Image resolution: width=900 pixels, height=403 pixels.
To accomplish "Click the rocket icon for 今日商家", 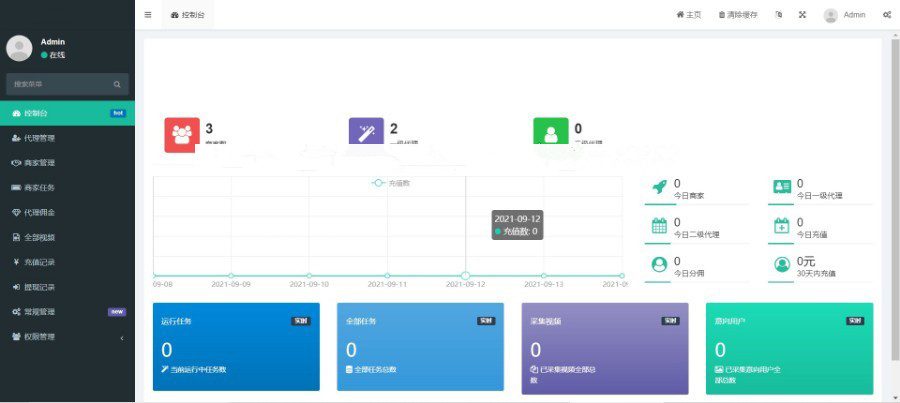I will tap(659, 187).
